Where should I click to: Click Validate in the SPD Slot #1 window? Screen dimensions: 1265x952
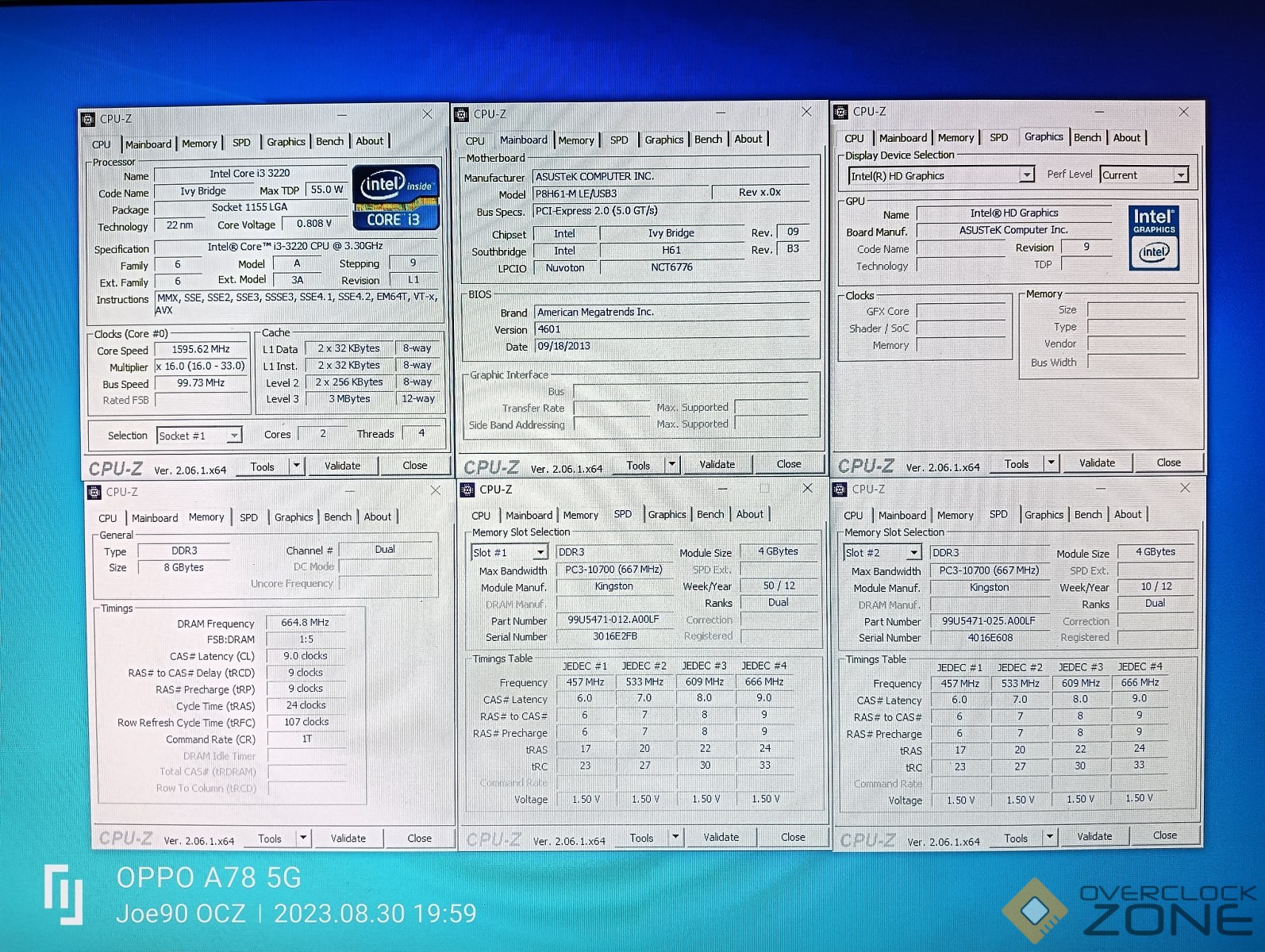tap(721, 837)
